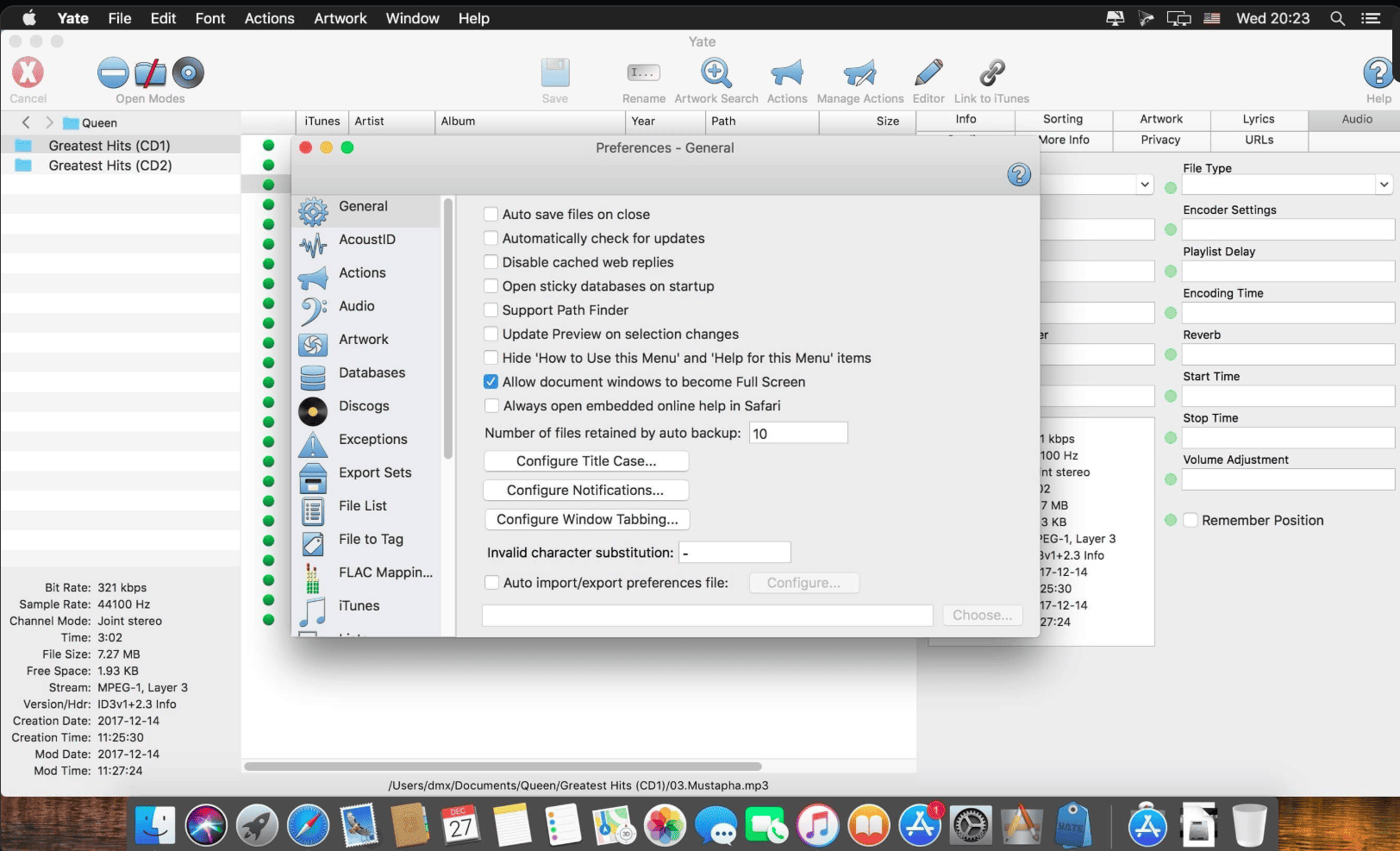Image resolution: width=1400 pixels, height=851 pixels.
Task: Open Help from main toolbar
Action: coord(1378,73)
